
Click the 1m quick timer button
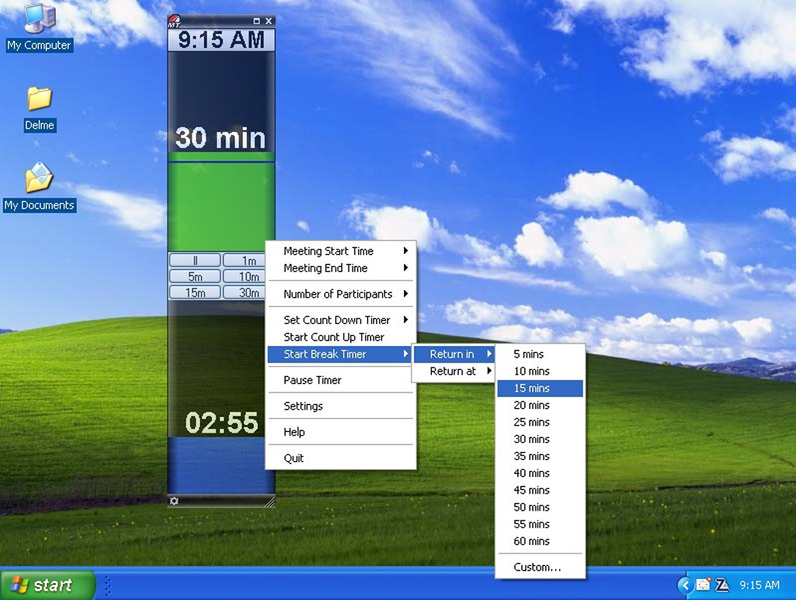[x=245, y=260]
